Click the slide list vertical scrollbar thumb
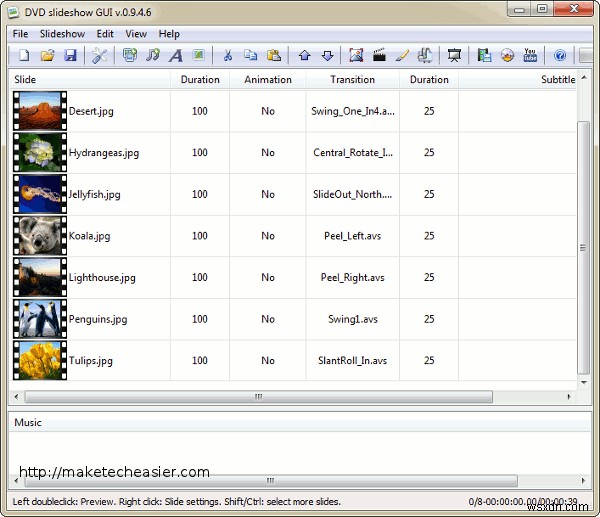This screenshot has height=517, width=600. pos(583,248)
